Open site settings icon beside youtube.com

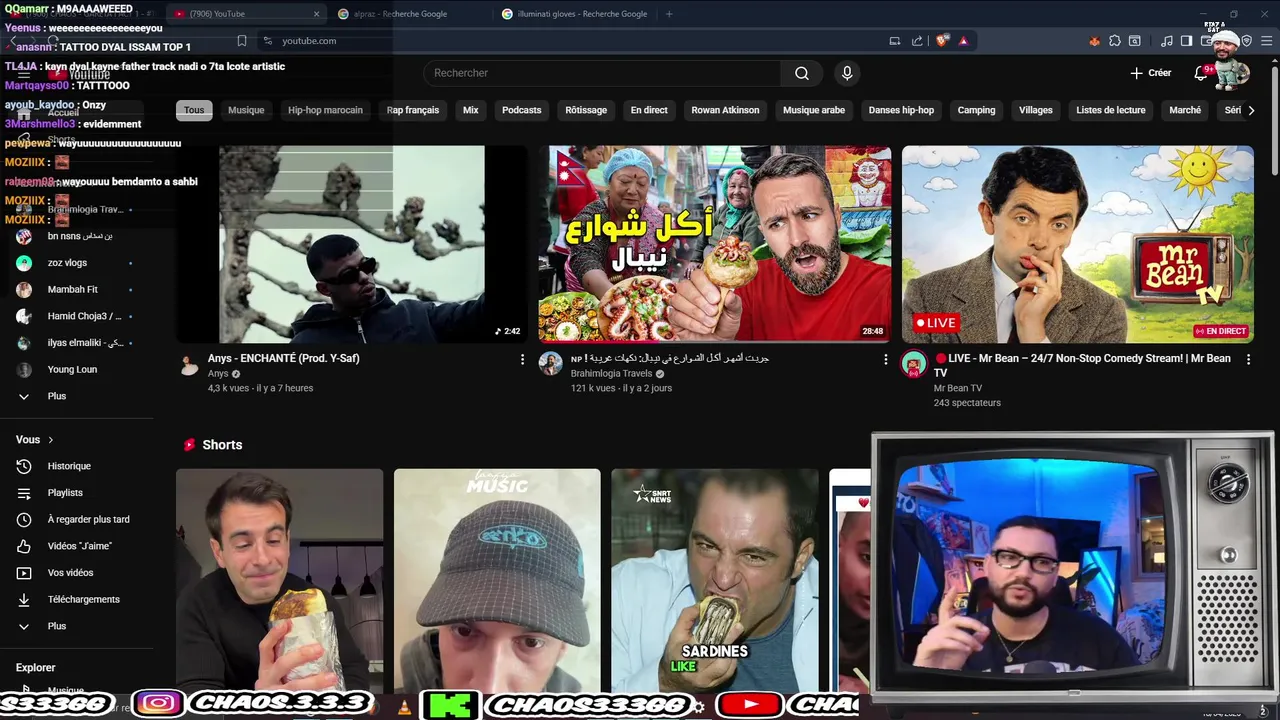point(267,41)
